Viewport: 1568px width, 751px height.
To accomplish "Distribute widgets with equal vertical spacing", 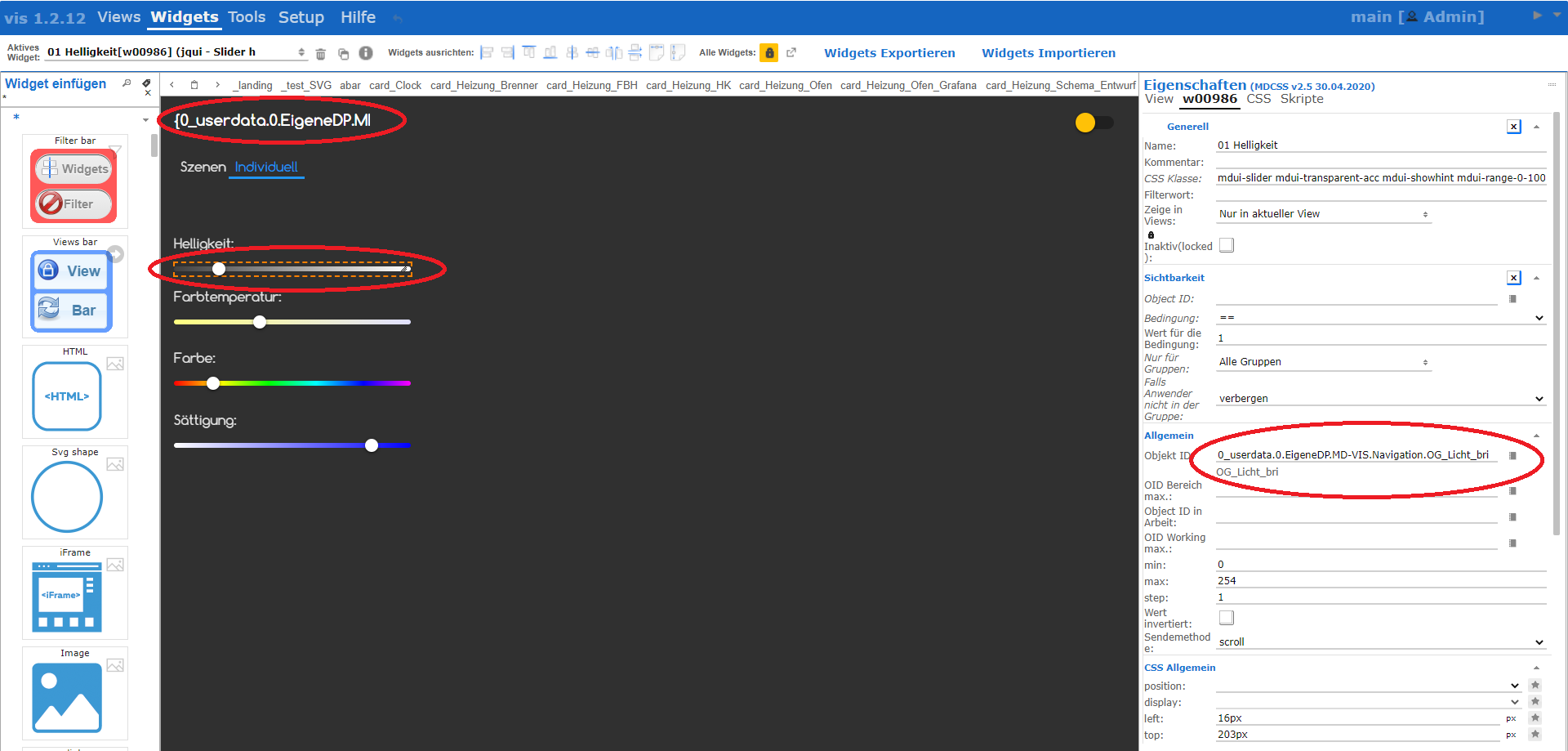I will 635,53.
